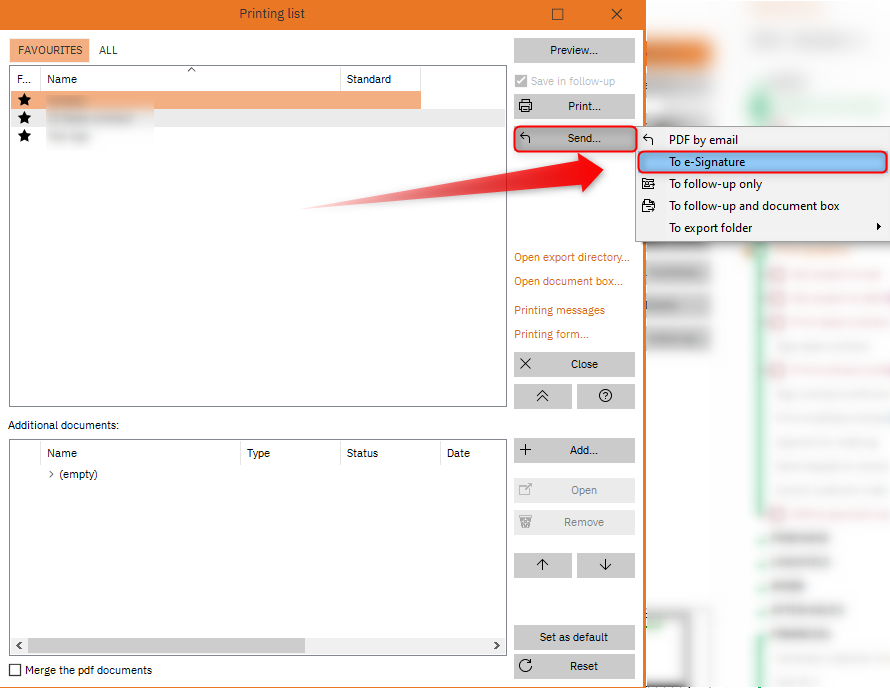Move document up with arrow button
The image size is (890, 688).
pyautogui.click(x=543, y=565)
